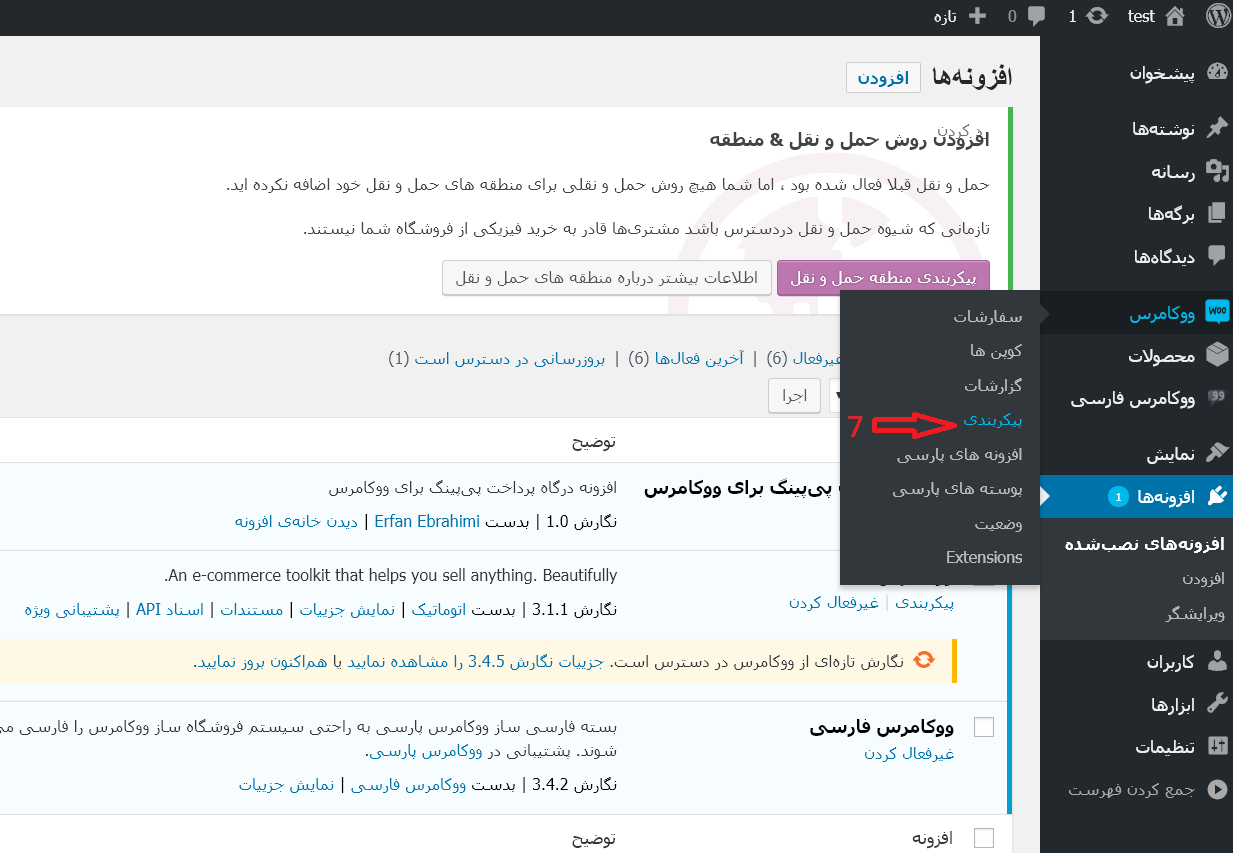Open افزونه های پارسی submenu item
The image size is (1233, 853).
click(x=959, y=455)
